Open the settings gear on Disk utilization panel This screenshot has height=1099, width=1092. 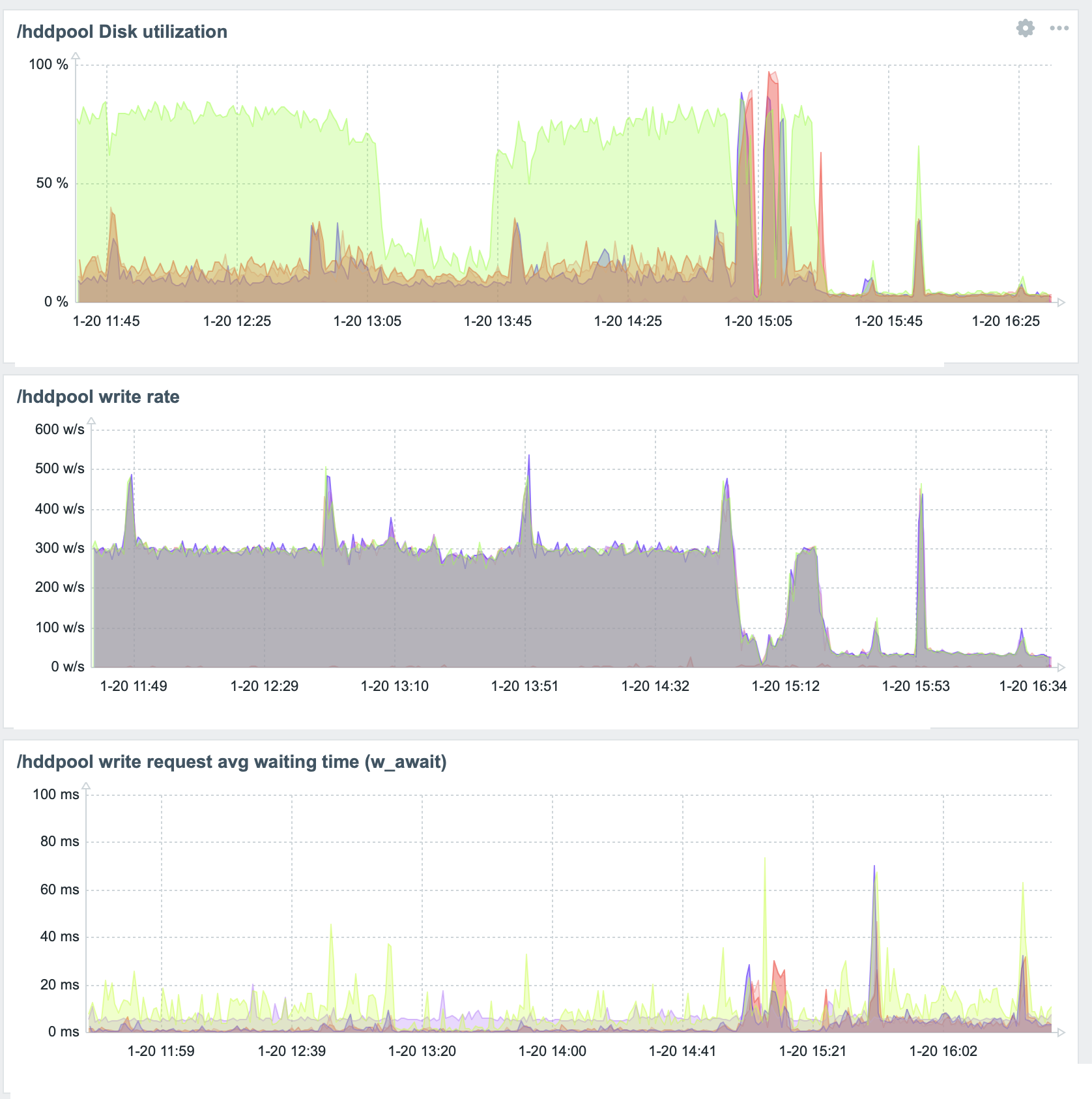1025,28
